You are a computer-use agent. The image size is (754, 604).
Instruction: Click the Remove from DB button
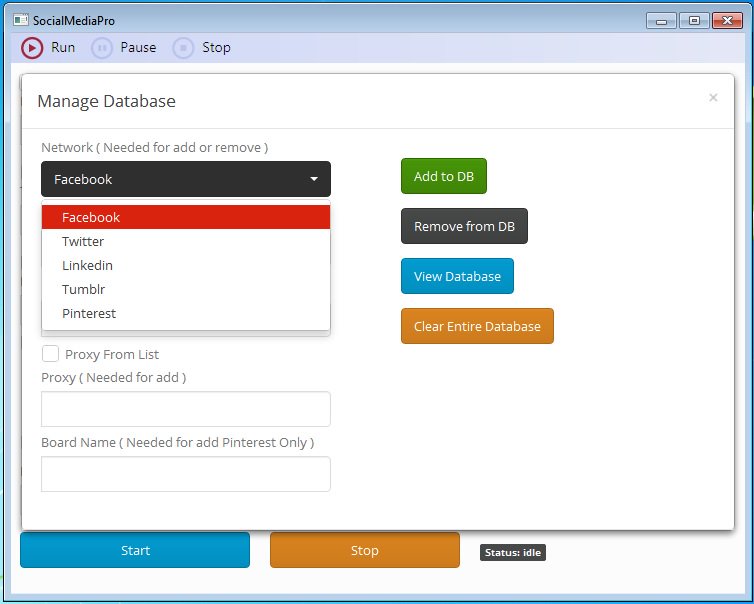[465, 226]
